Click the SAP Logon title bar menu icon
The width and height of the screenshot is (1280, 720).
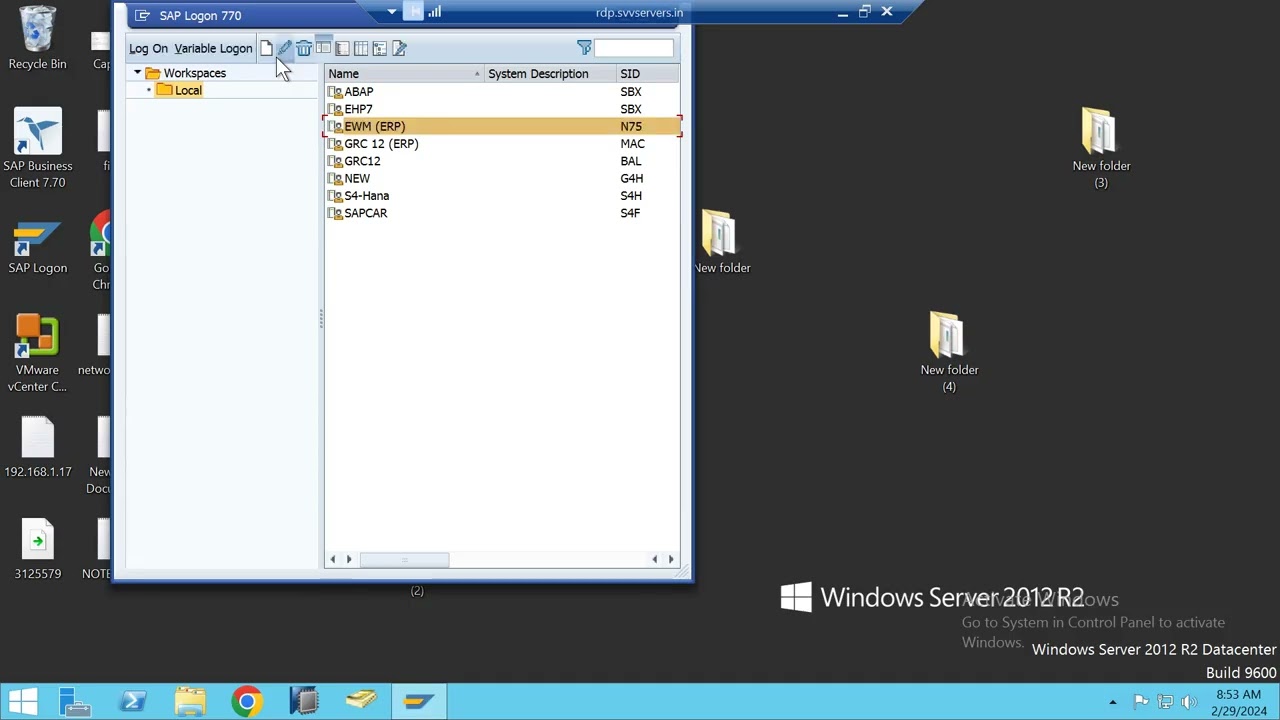(x=142, y=15)
